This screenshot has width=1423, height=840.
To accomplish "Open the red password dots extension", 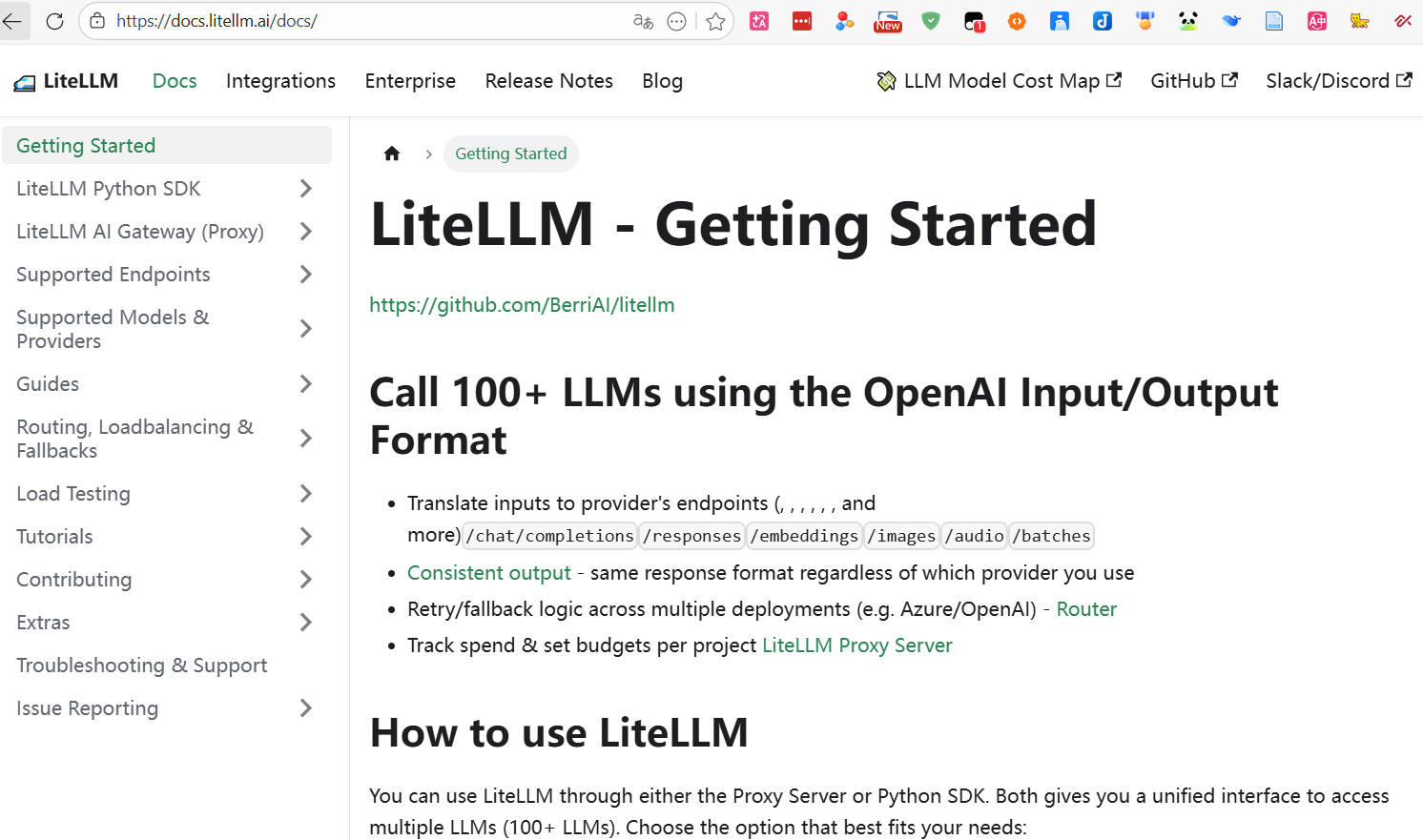I will pos(802,21).
